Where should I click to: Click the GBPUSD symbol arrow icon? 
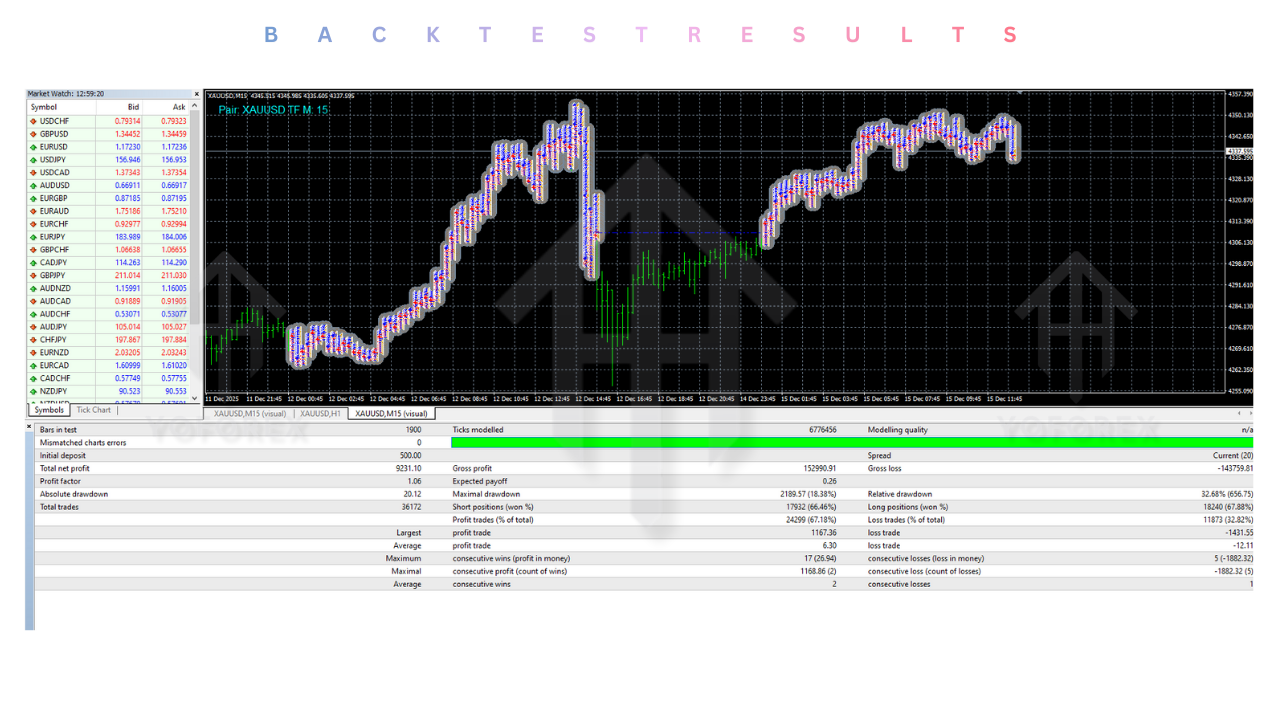coord(31,133)
